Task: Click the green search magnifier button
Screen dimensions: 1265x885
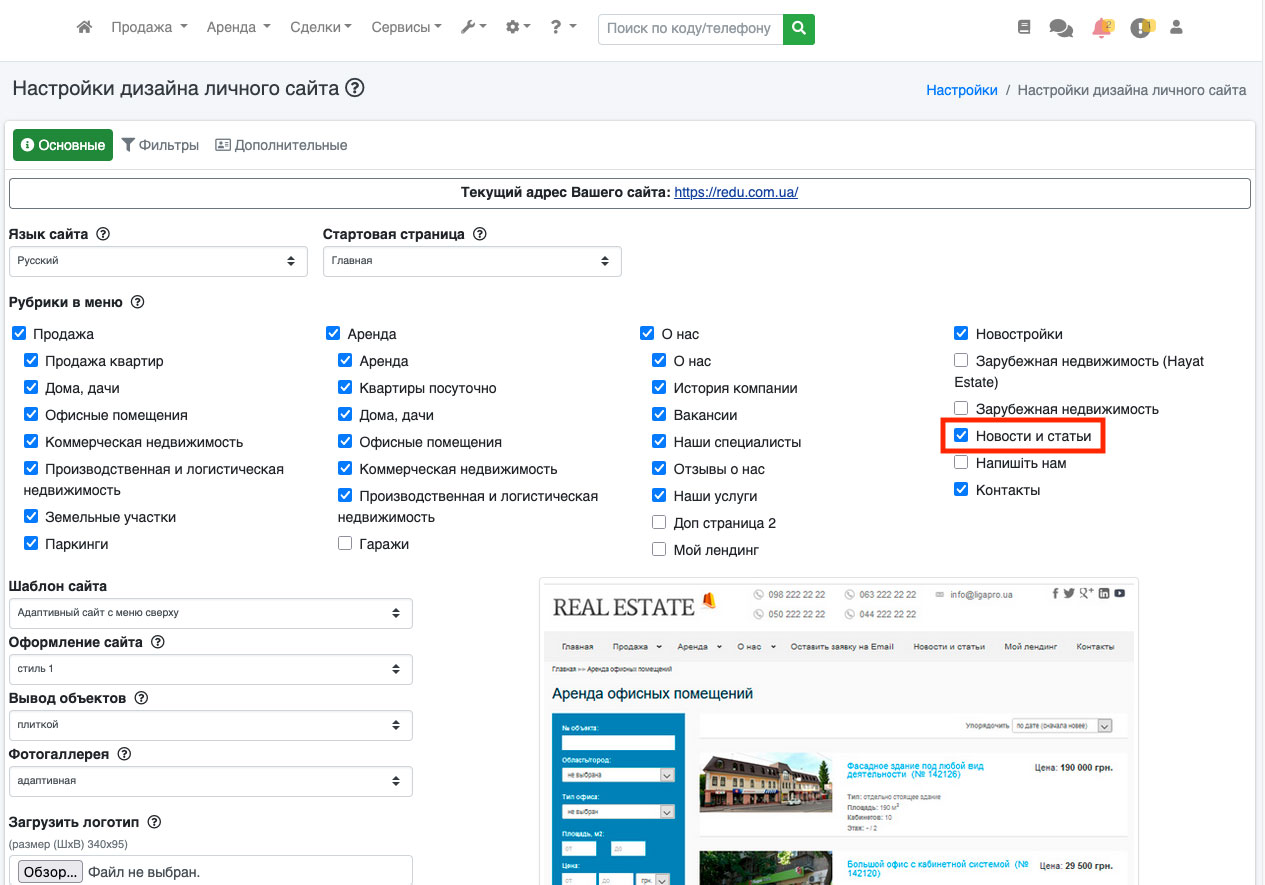Action: click(x=798, y=29)
